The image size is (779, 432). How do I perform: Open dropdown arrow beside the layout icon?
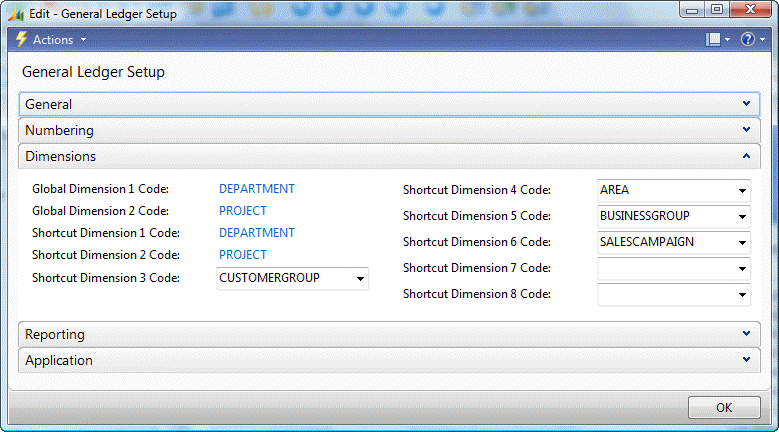(x=727, y=40)
